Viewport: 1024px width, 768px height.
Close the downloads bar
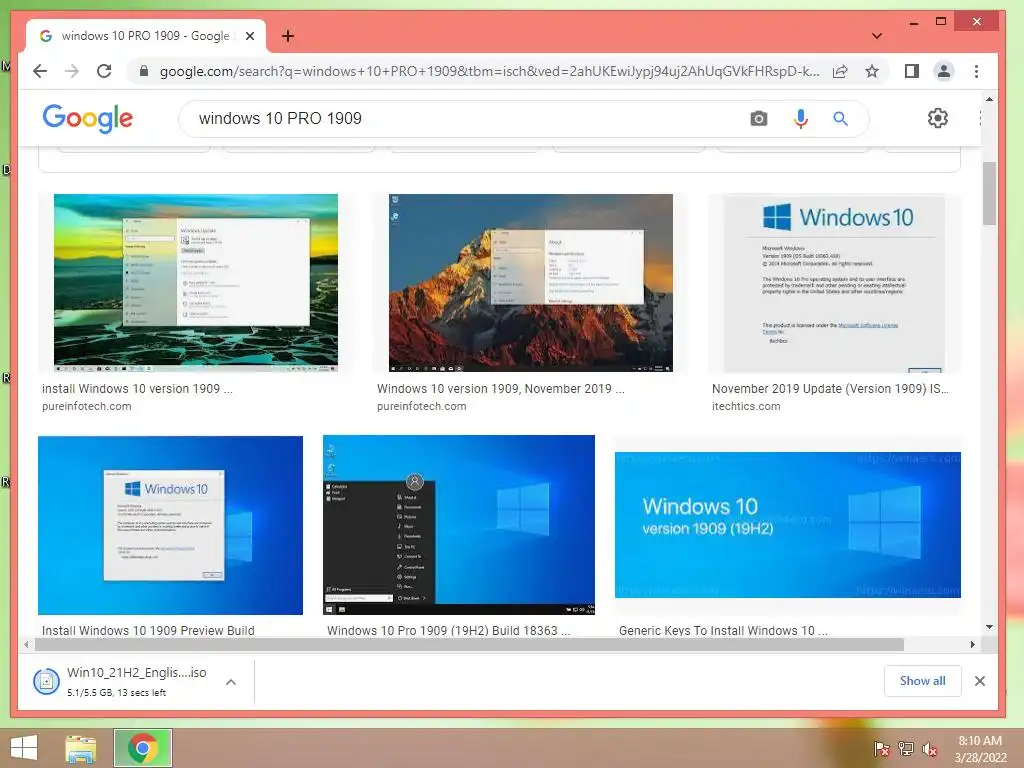(x=980, y=681)
